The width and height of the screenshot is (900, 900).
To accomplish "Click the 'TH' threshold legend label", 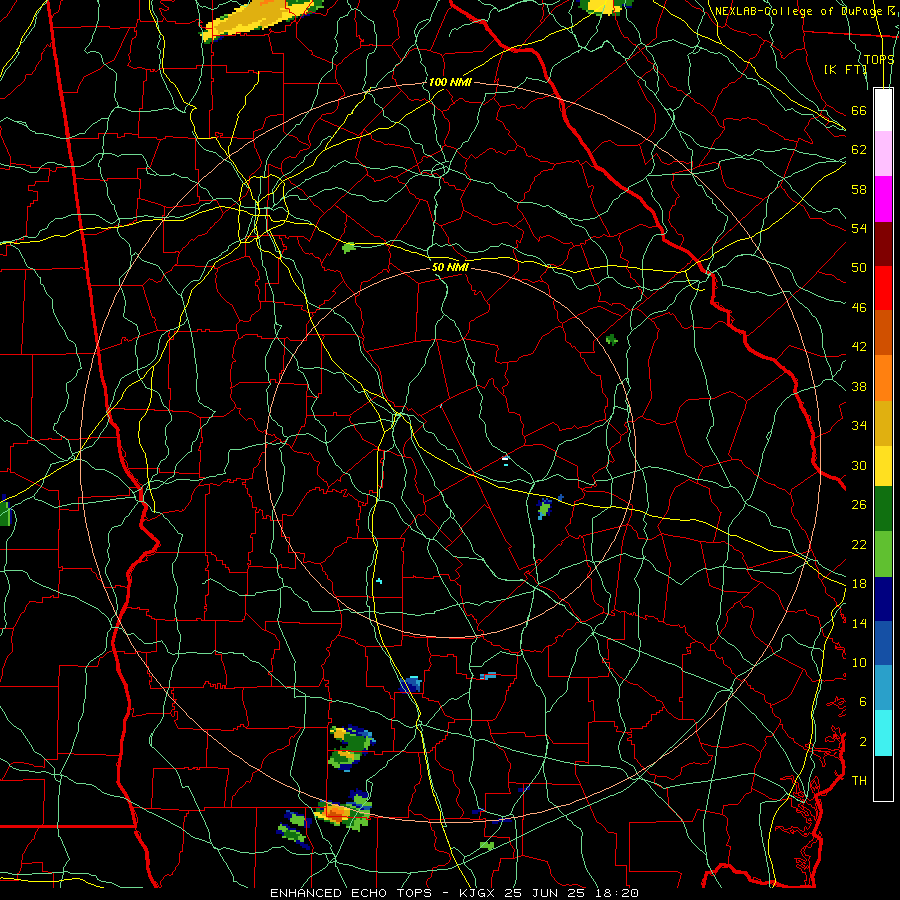I will tap(859, 781).
